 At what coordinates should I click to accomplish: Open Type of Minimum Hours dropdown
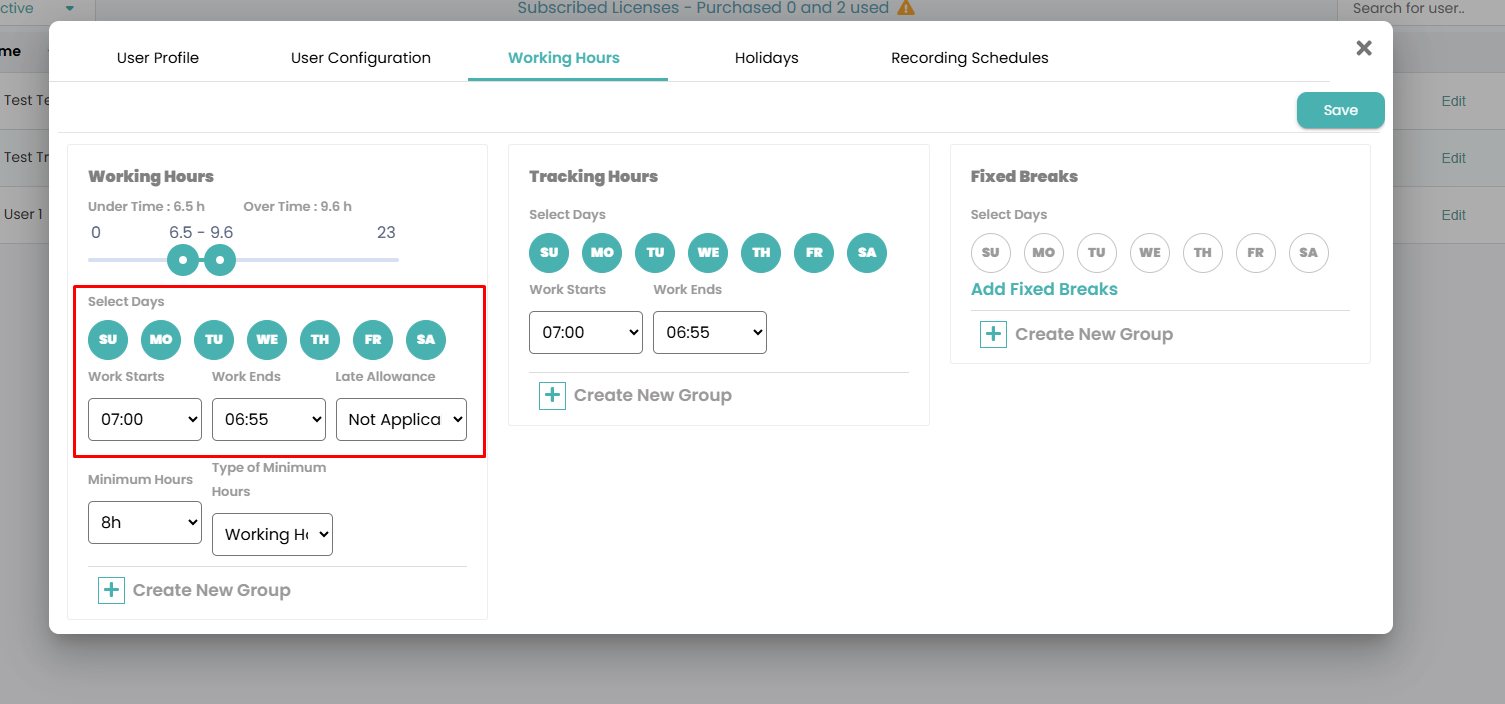click(272, 534)
